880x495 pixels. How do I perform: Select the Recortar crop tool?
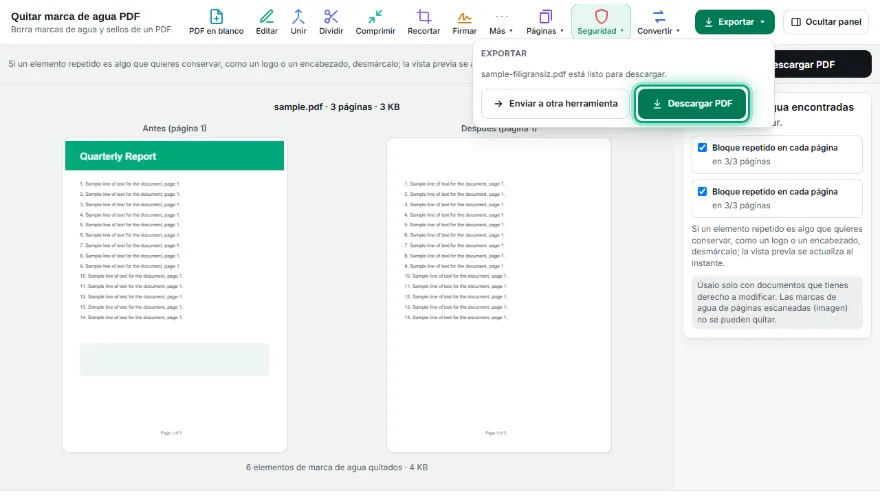(423, 22)
